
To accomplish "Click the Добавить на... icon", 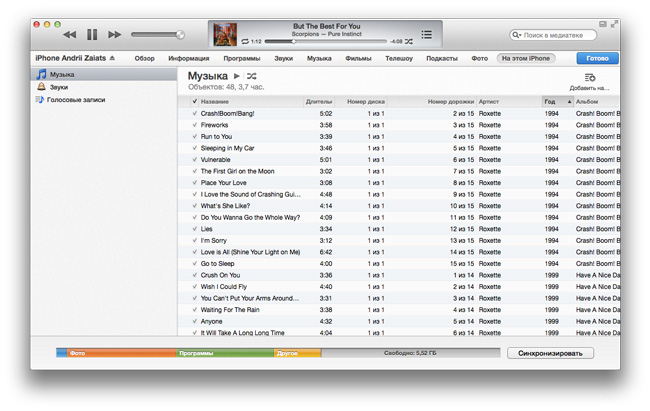I will (x=589, y=78).
